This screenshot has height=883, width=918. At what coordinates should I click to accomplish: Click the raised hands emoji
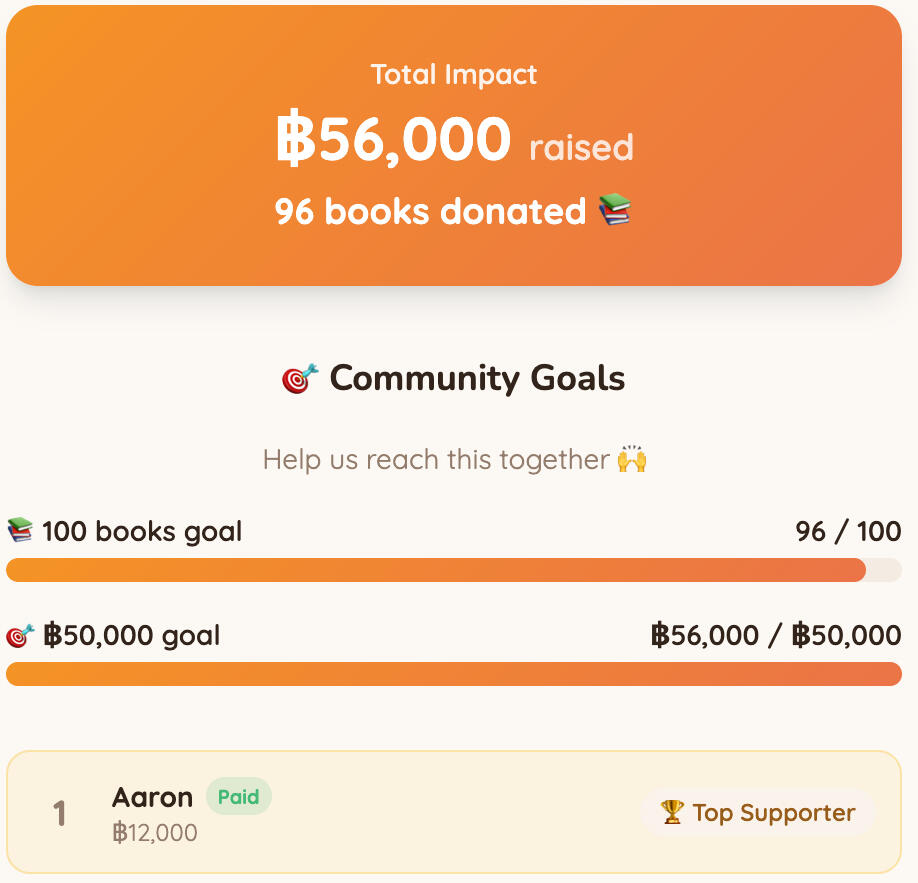coord(632,458)
